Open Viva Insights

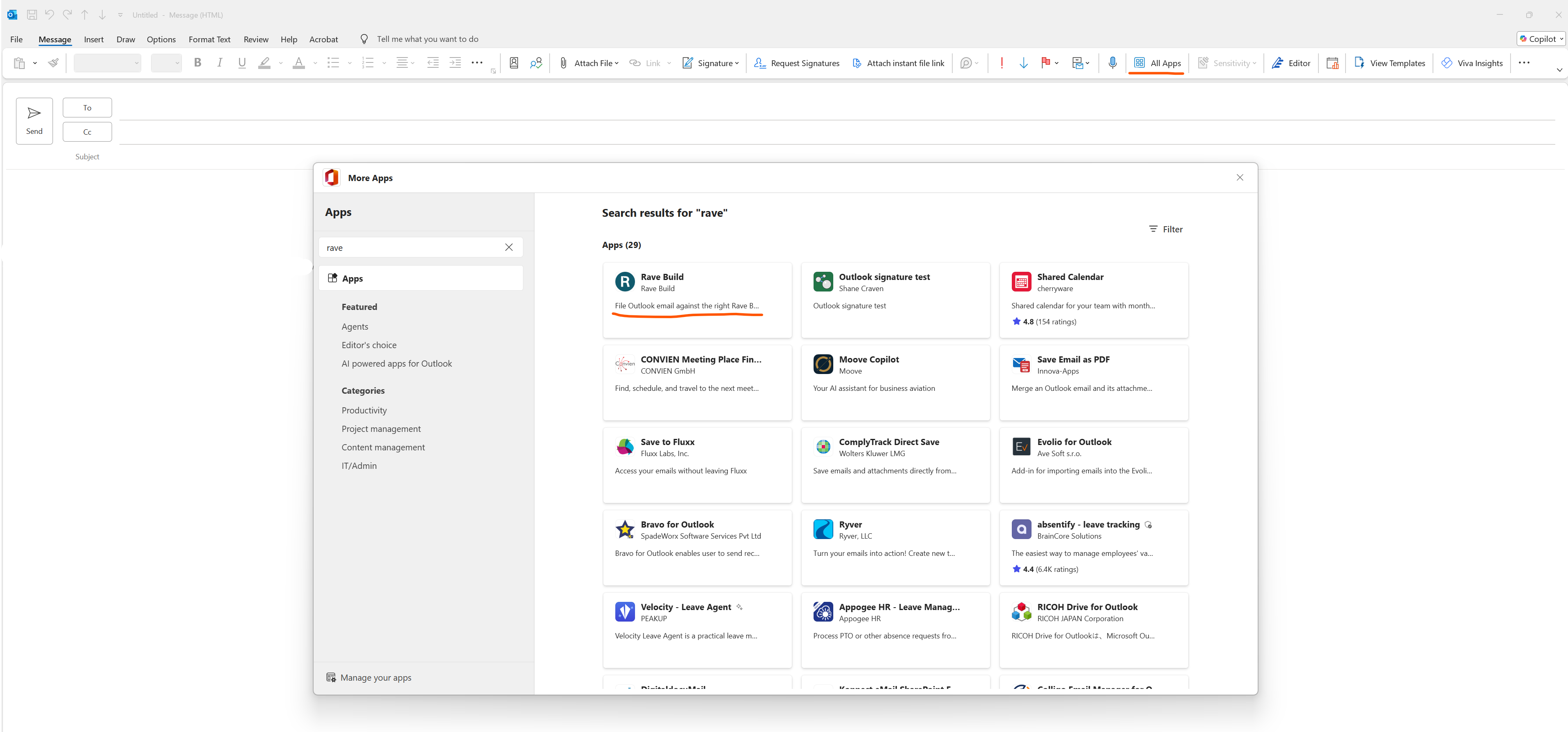click(1472, 63)
